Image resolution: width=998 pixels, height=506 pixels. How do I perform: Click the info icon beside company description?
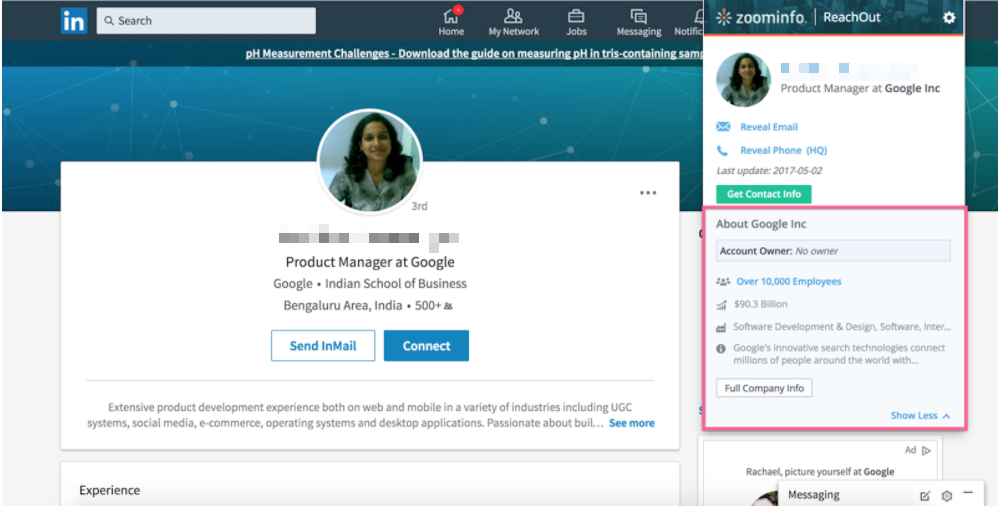[x=721, y=349]
